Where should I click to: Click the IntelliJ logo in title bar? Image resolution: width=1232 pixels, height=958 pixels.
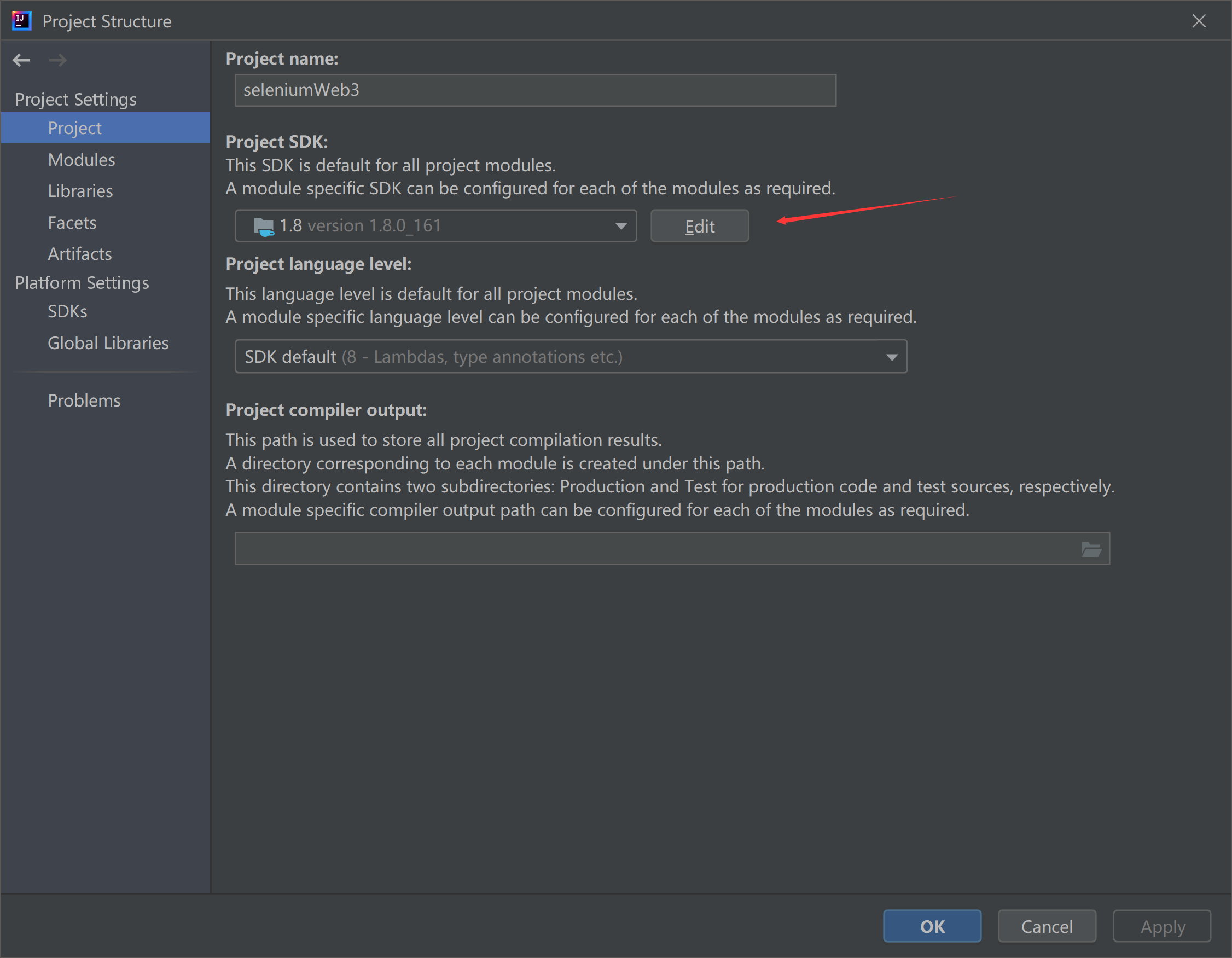pos(21,21)
